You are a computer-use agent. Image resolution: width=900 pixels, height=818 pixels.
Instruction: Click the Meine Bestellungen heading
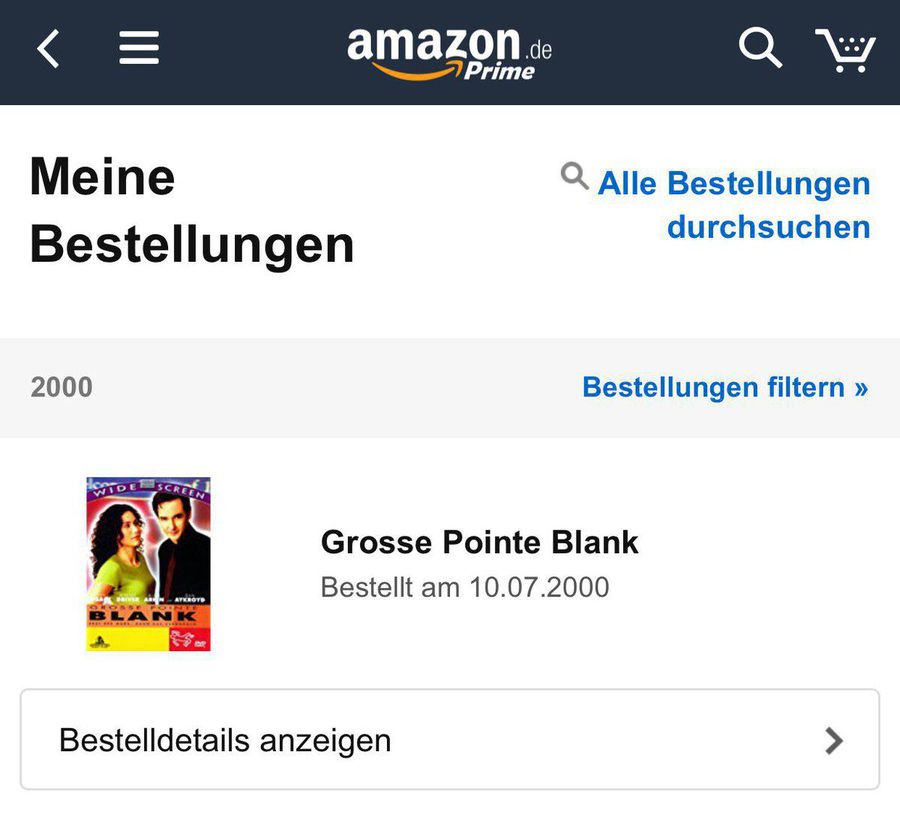point(191,211)
